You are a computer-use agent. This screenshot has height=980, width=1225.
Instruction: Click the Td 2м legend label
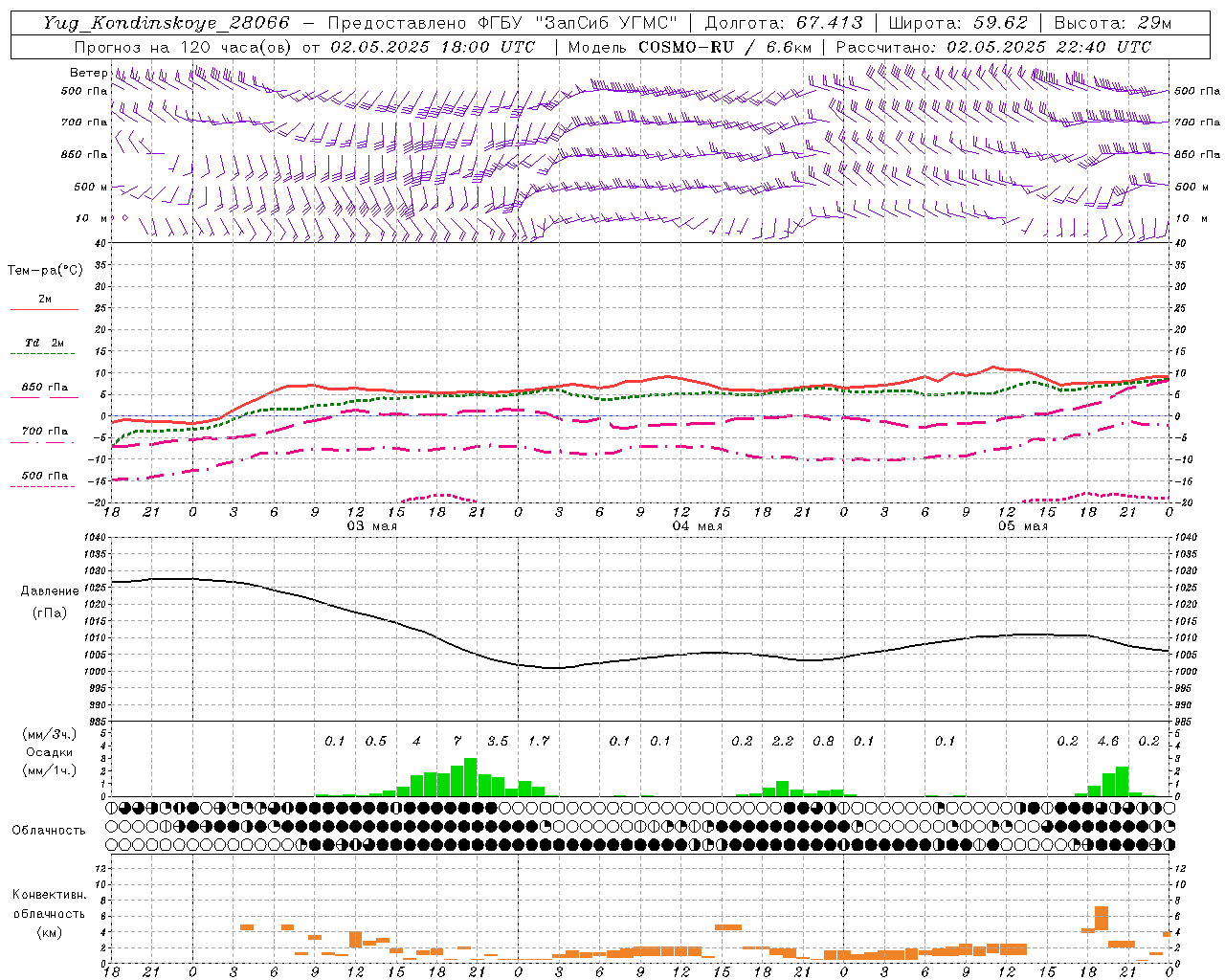(x=44, y=343)
